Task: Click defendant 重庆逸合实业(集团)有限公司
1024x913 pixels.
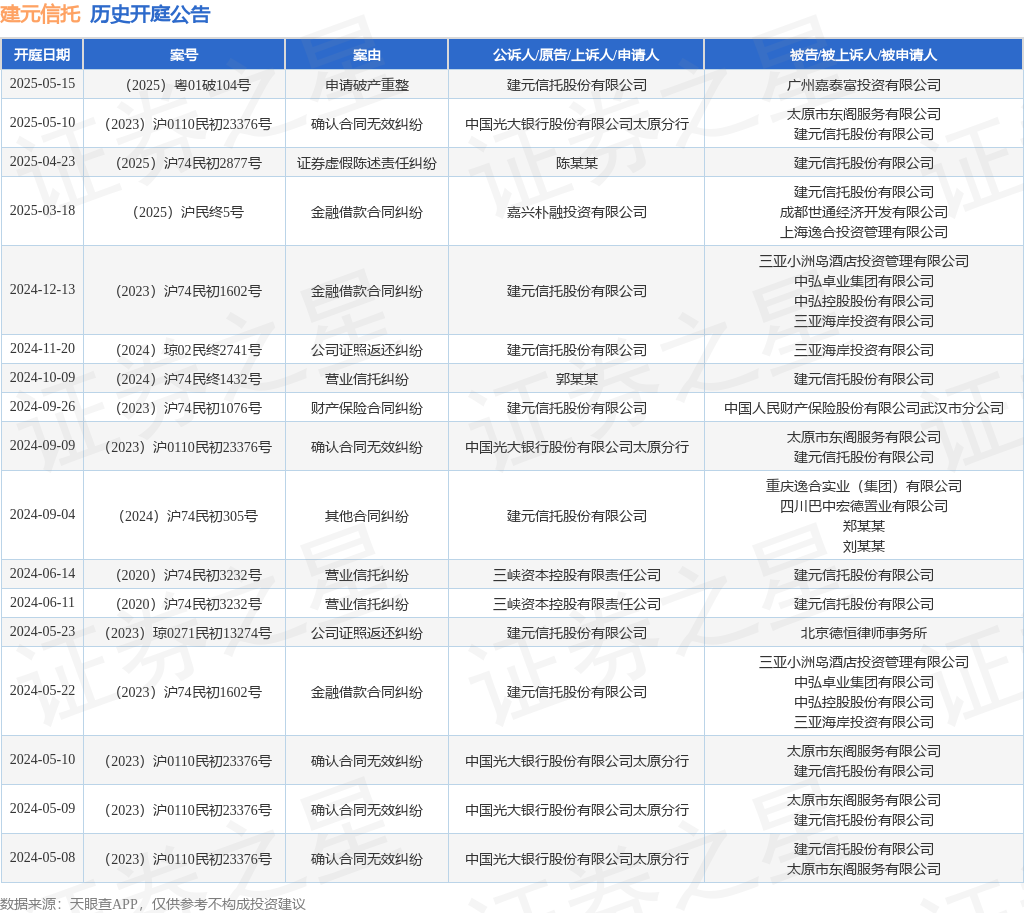Action: click(863, 486)
